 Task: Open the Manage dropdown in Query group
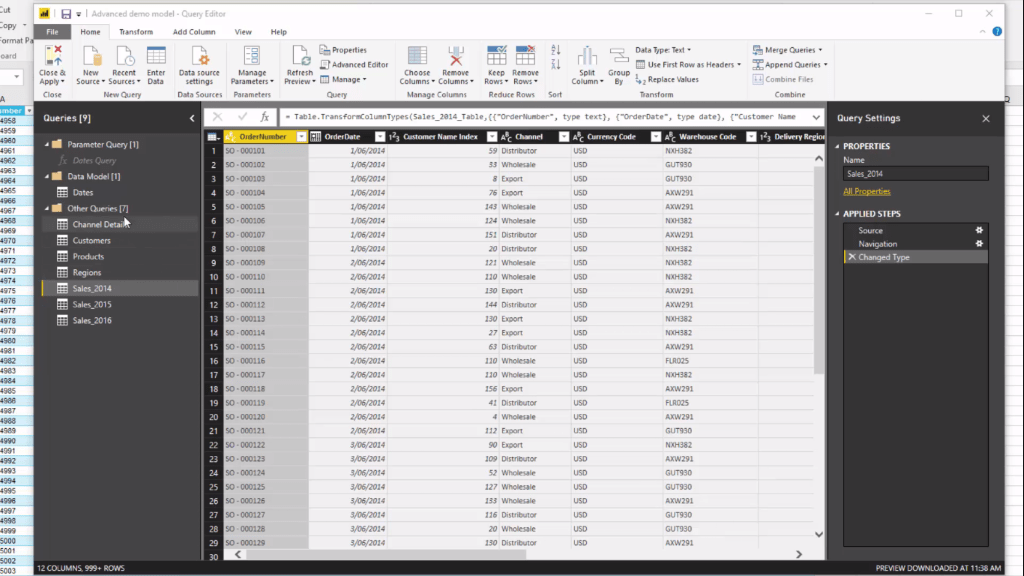(x=344, y=80)
